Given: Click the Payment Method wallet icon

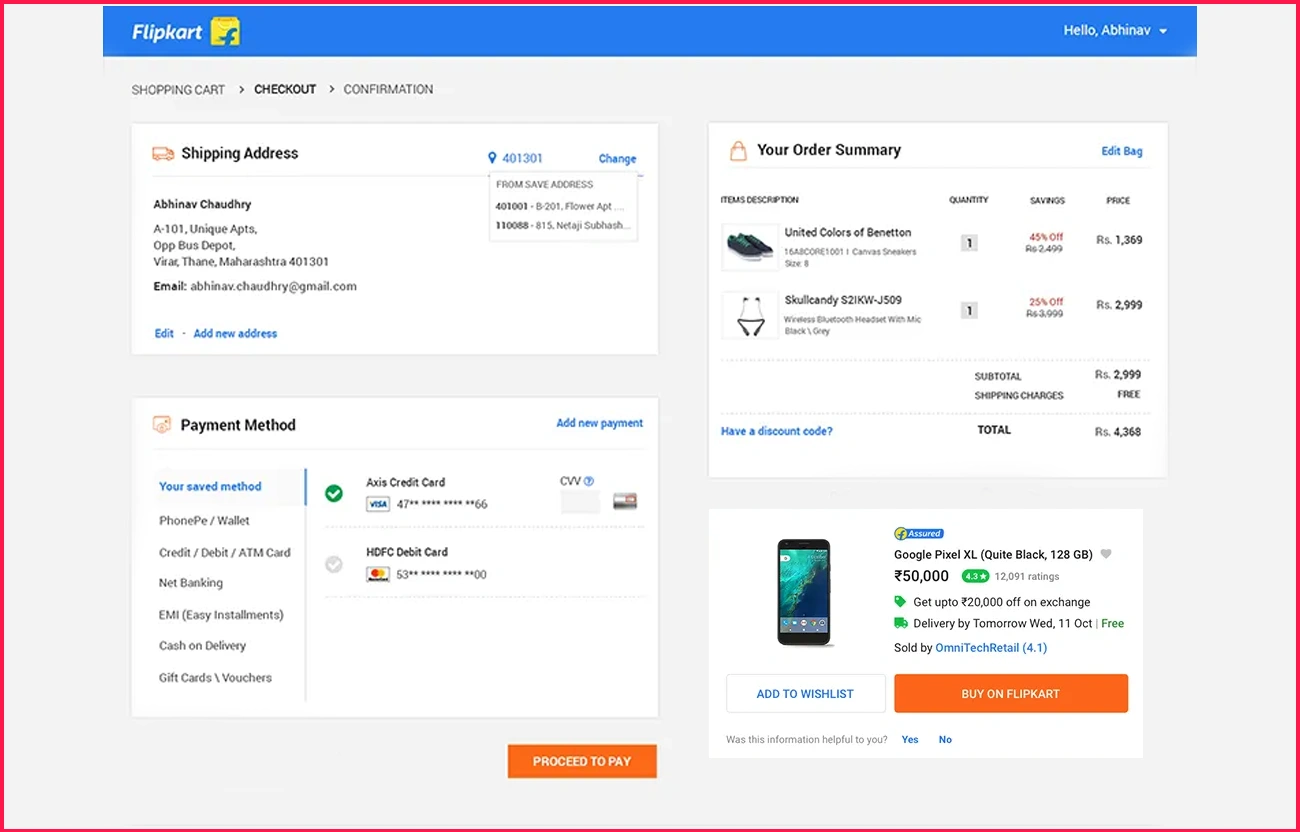Looking at the screenshot, I should (x=162, y=425).
